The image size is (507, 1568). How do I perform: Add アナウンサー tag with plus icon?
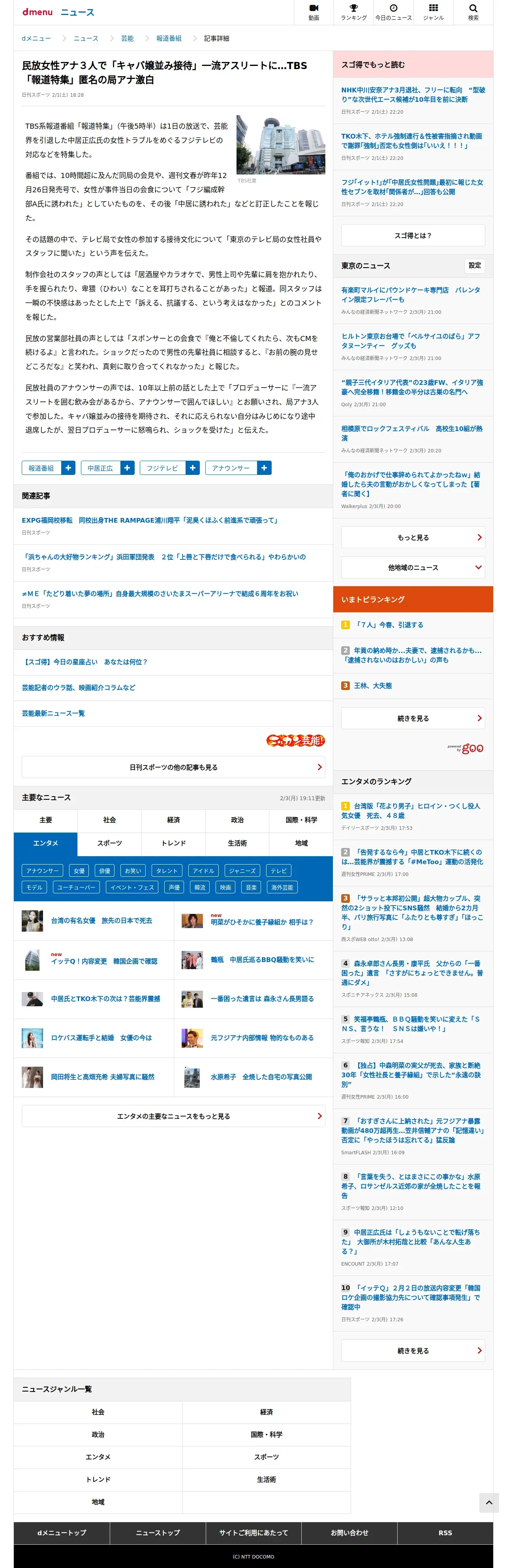264,467
